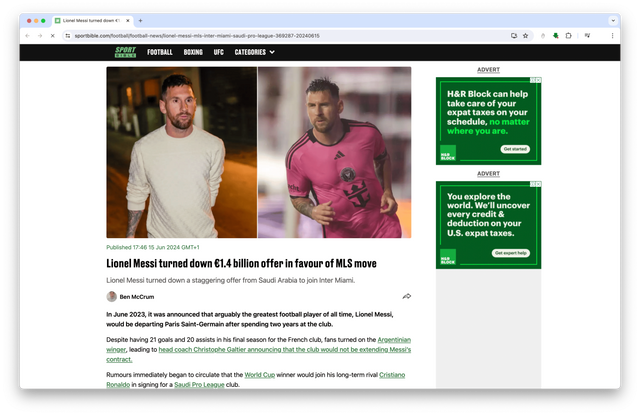Click the 'Get expert help' ad button
This screenshot has height=415, width=640.
(x=511, y=253)
